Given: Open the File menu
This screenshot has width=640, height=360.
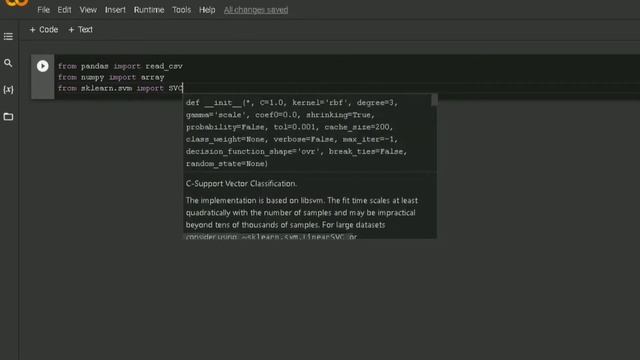Looking at the screenshot, I should coord(43,10).
